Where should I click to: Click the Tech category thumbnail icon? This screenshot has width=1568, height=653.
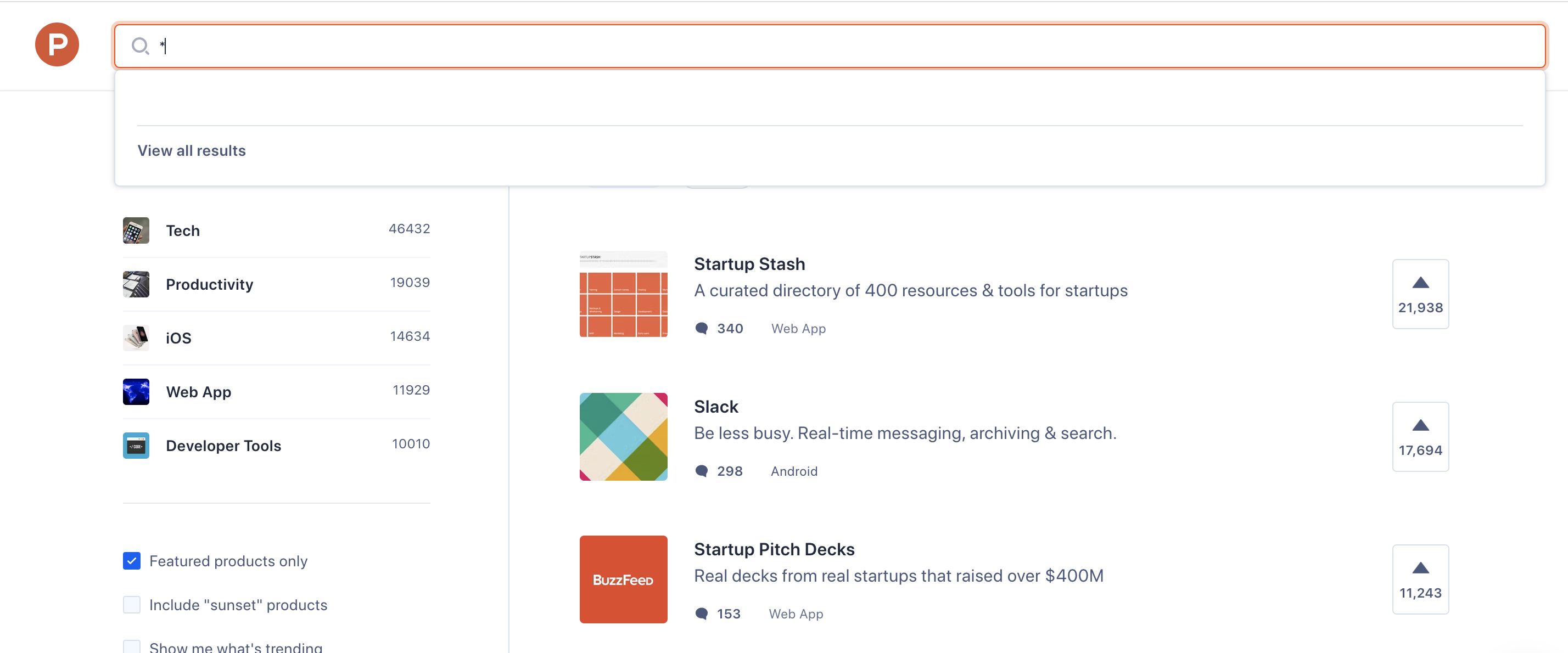pyautogui.click(x=136, y=230)
